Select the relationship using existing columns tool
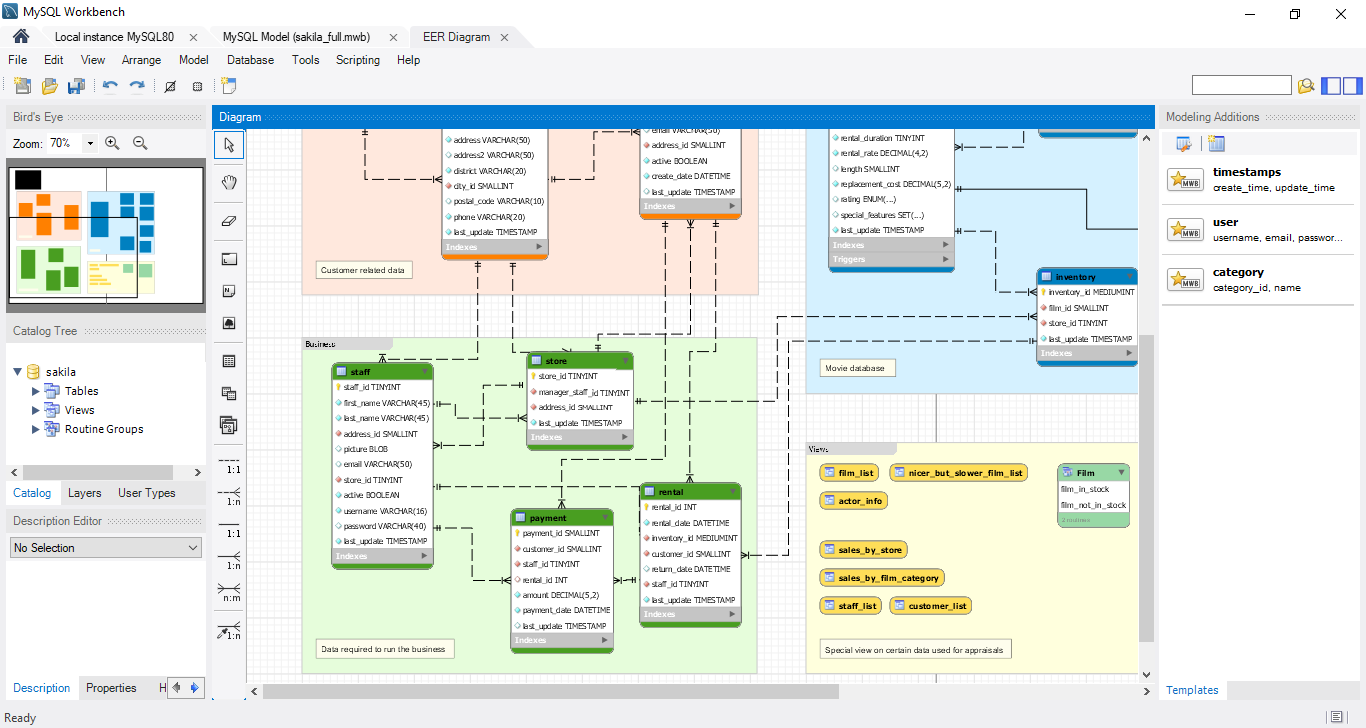This screenshot has height=728, width=1366. pyautogui.click(x=231, y=630)
